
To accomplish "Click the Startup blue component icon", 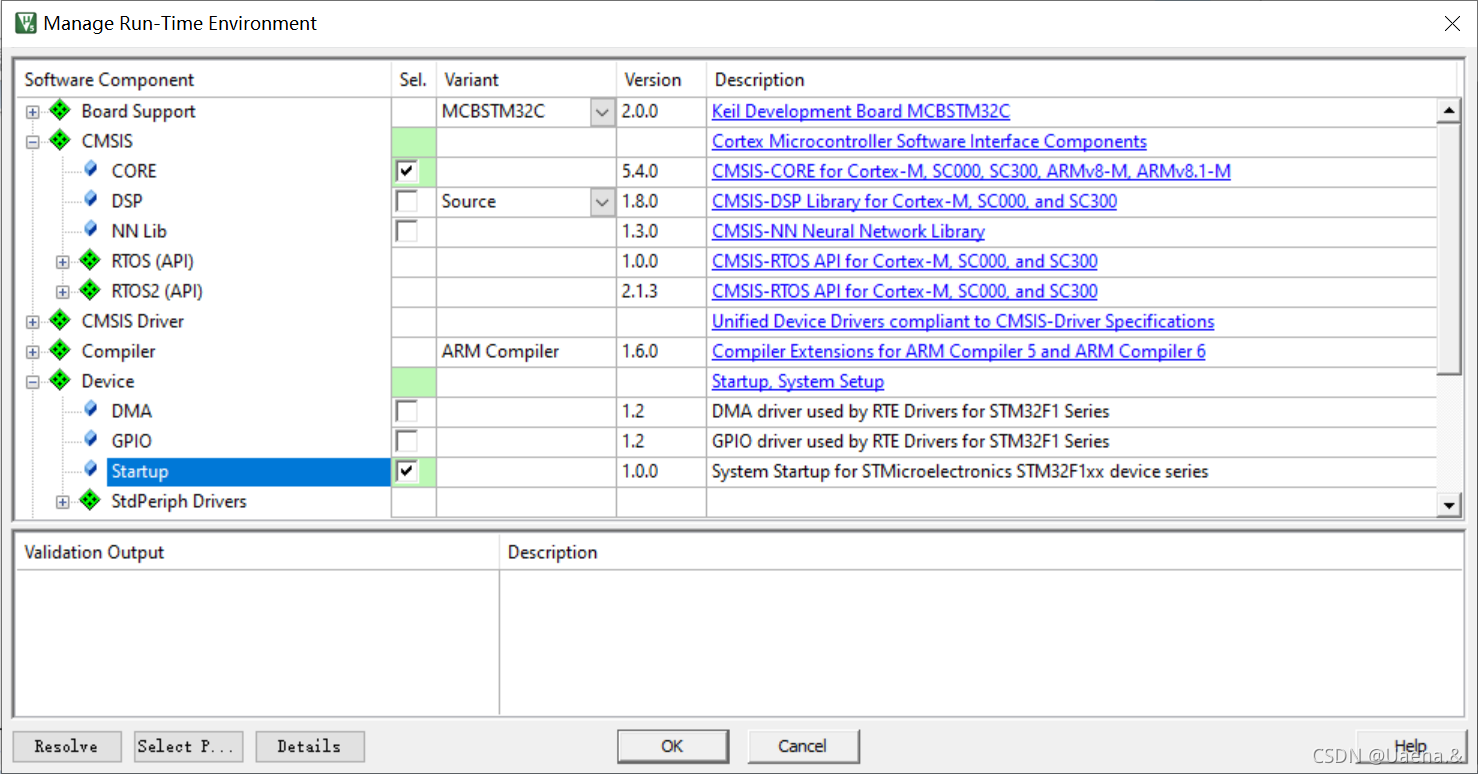I will 91,470.
